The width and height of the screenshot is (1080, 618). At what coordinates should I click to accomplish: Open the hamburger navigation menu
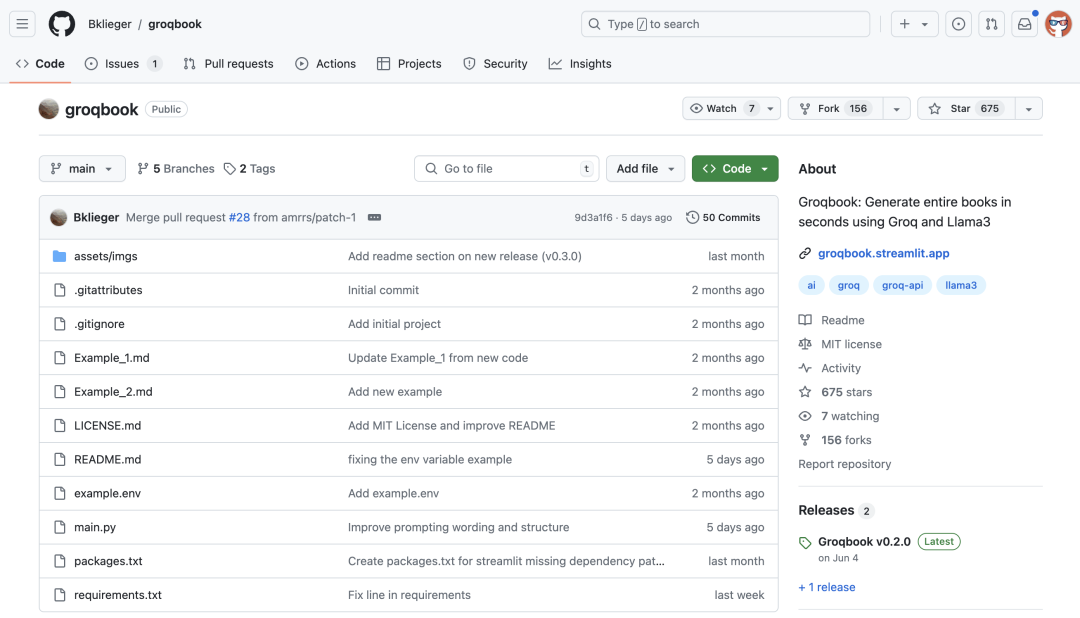[22, 24]
